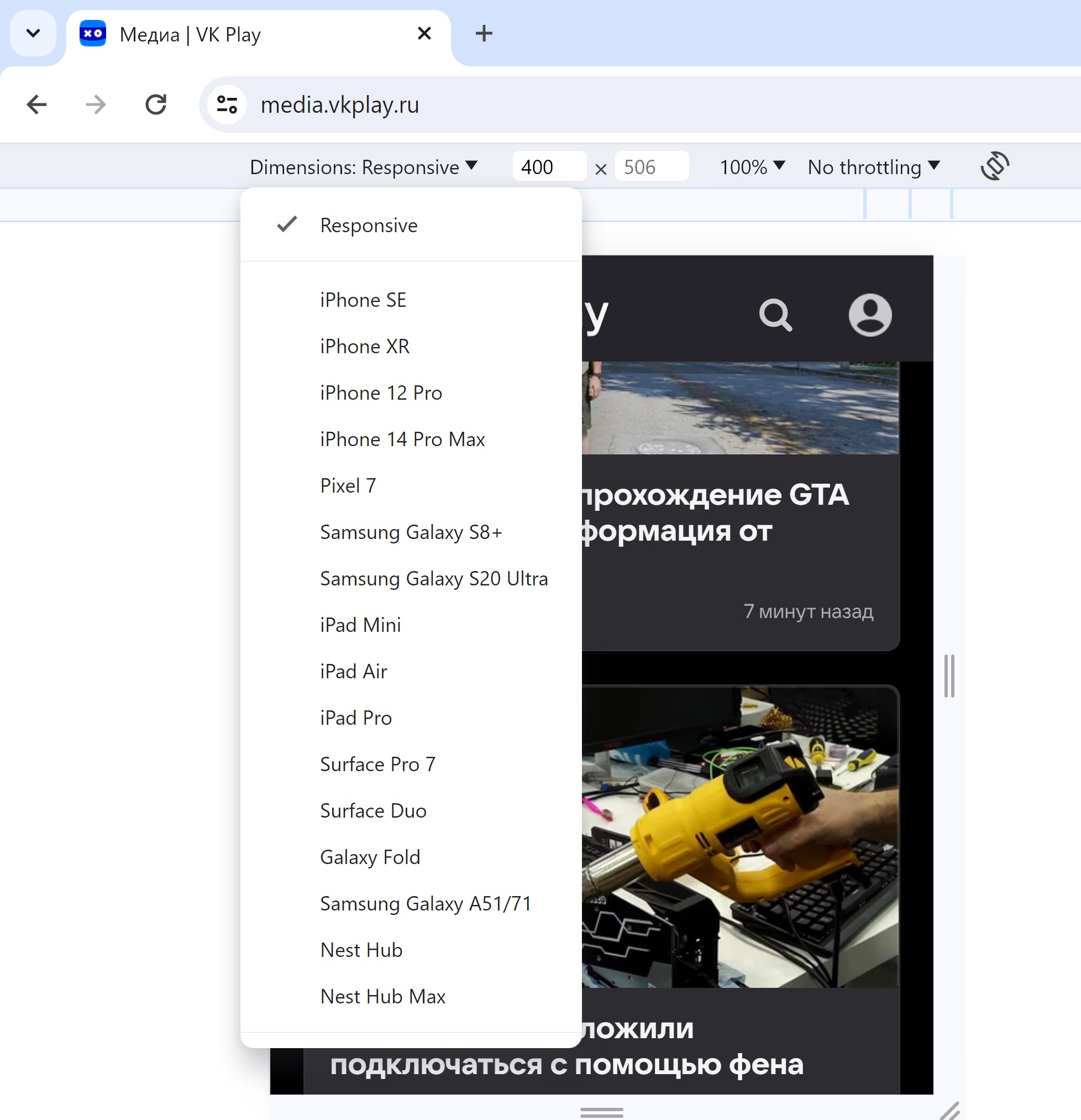Open the throttling settings dropdown

tap(876, 167)
